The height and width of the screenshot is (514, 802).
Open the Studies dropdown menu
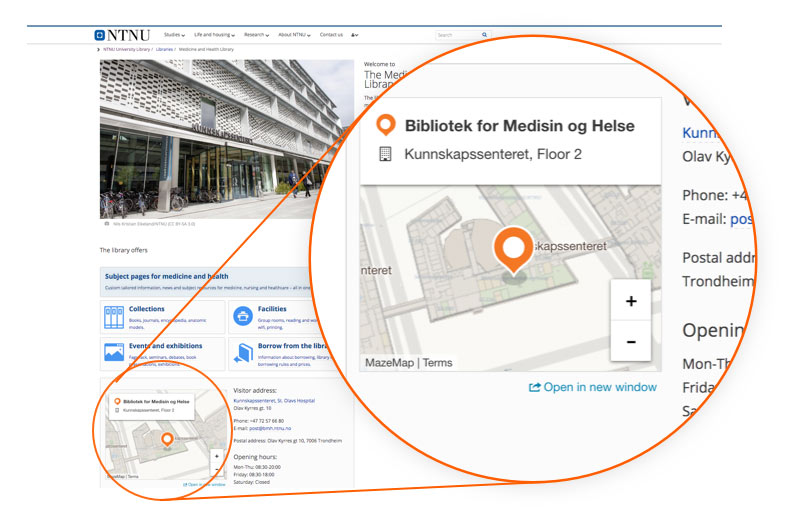[174, 35]
